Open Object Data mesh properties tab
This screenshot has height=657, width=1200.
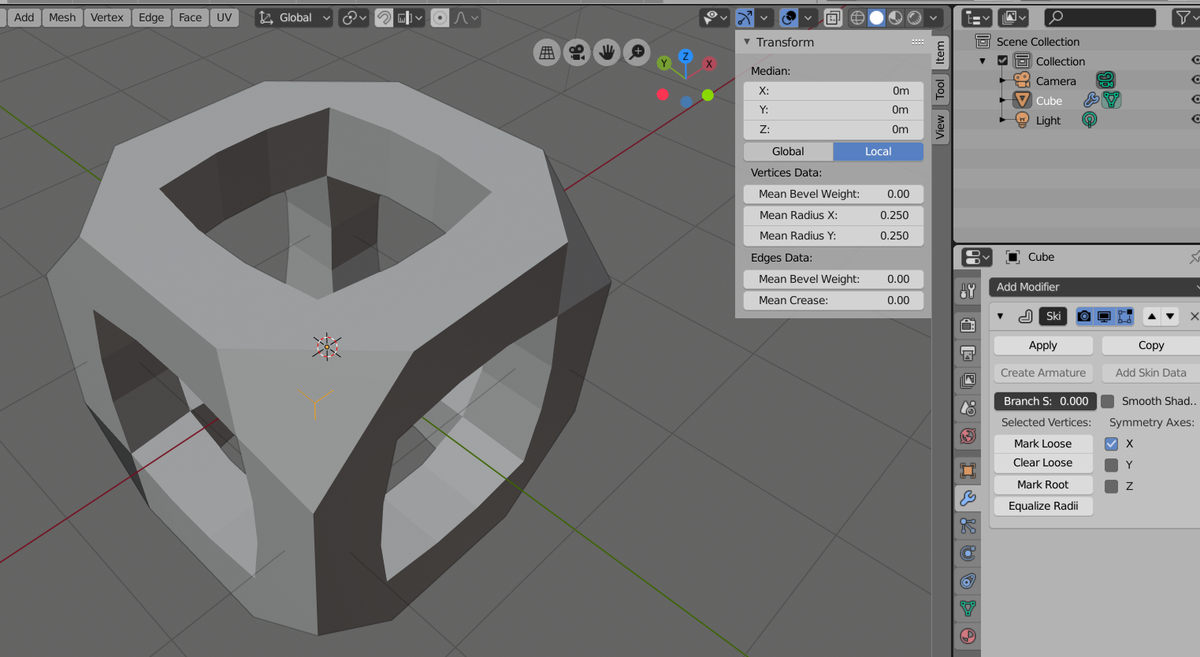click(x=968, y=608)
